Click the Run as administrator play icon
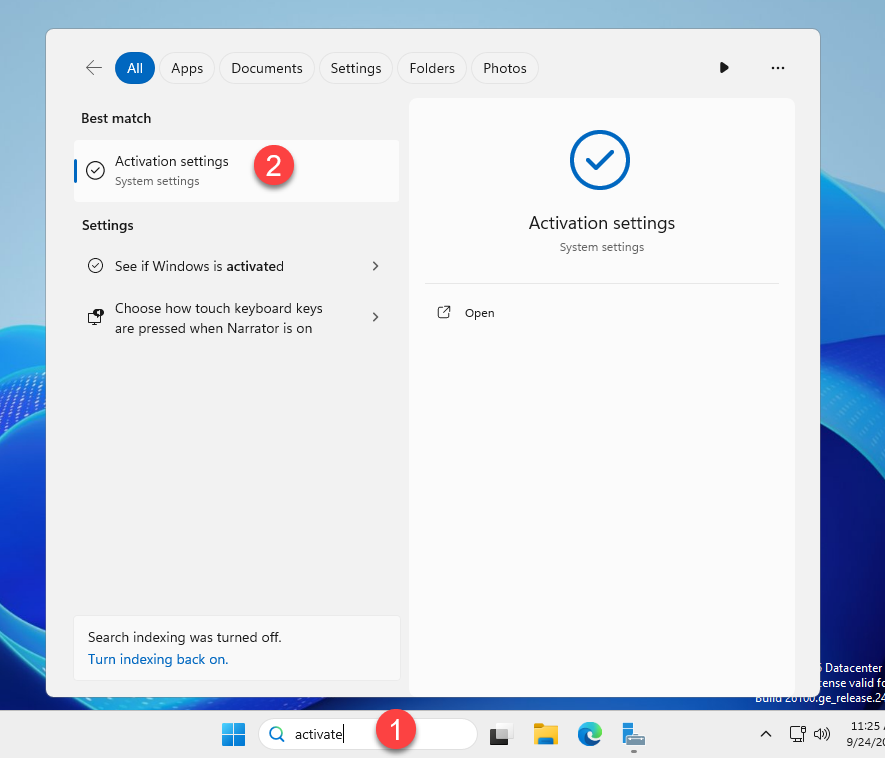 pyautogui.click(x=724, y=67)
